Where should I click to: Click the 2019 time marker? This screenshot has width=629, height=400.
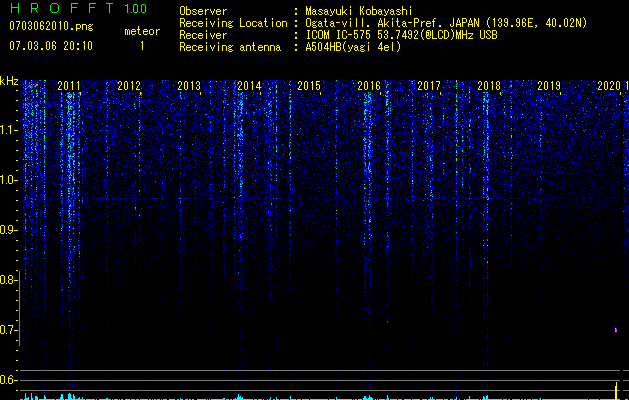[x=549, y=86]
